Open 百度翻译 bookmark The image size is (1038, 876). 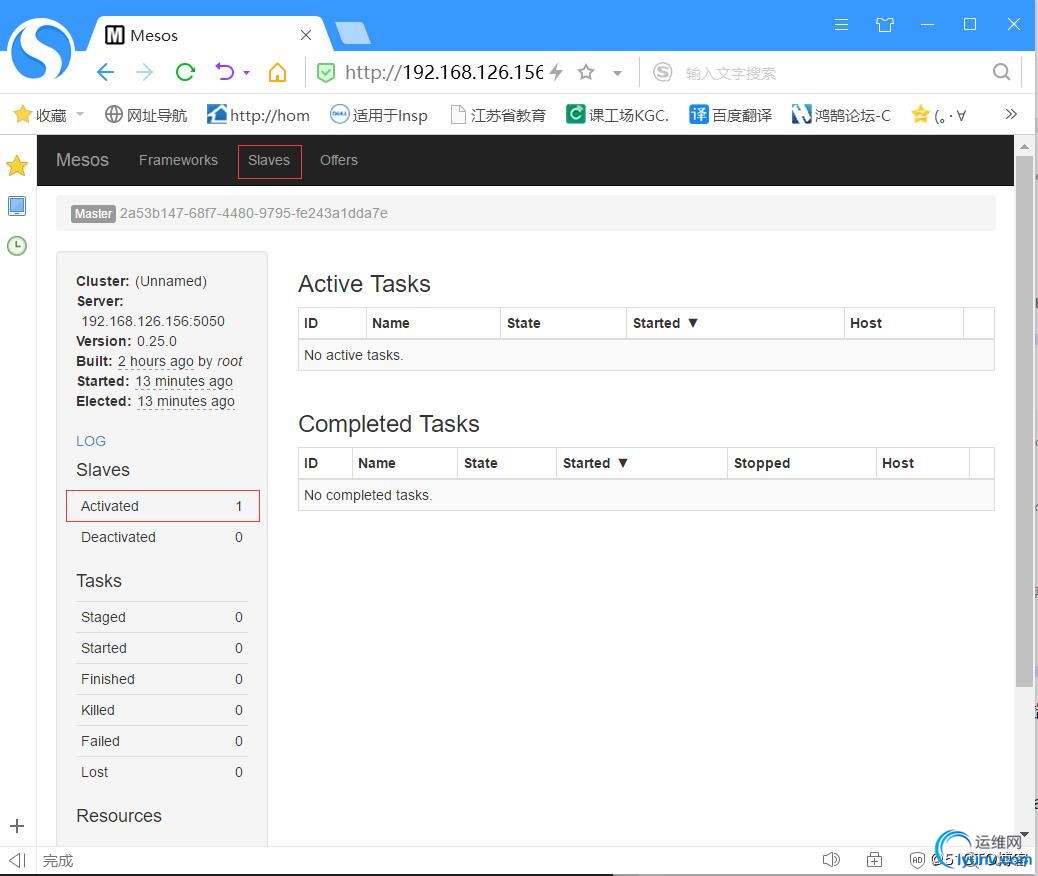pos(730,115)
